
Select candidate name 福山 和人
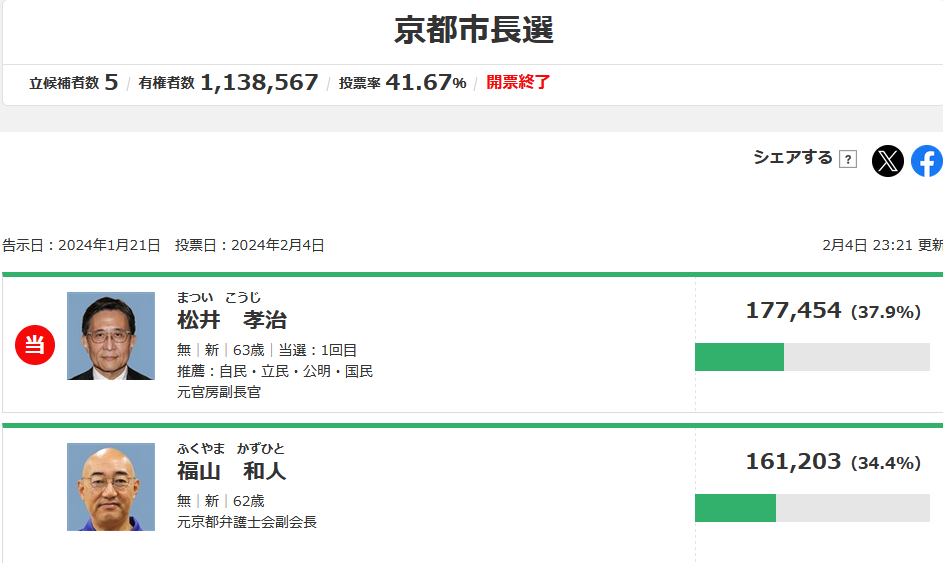point(232,471)
